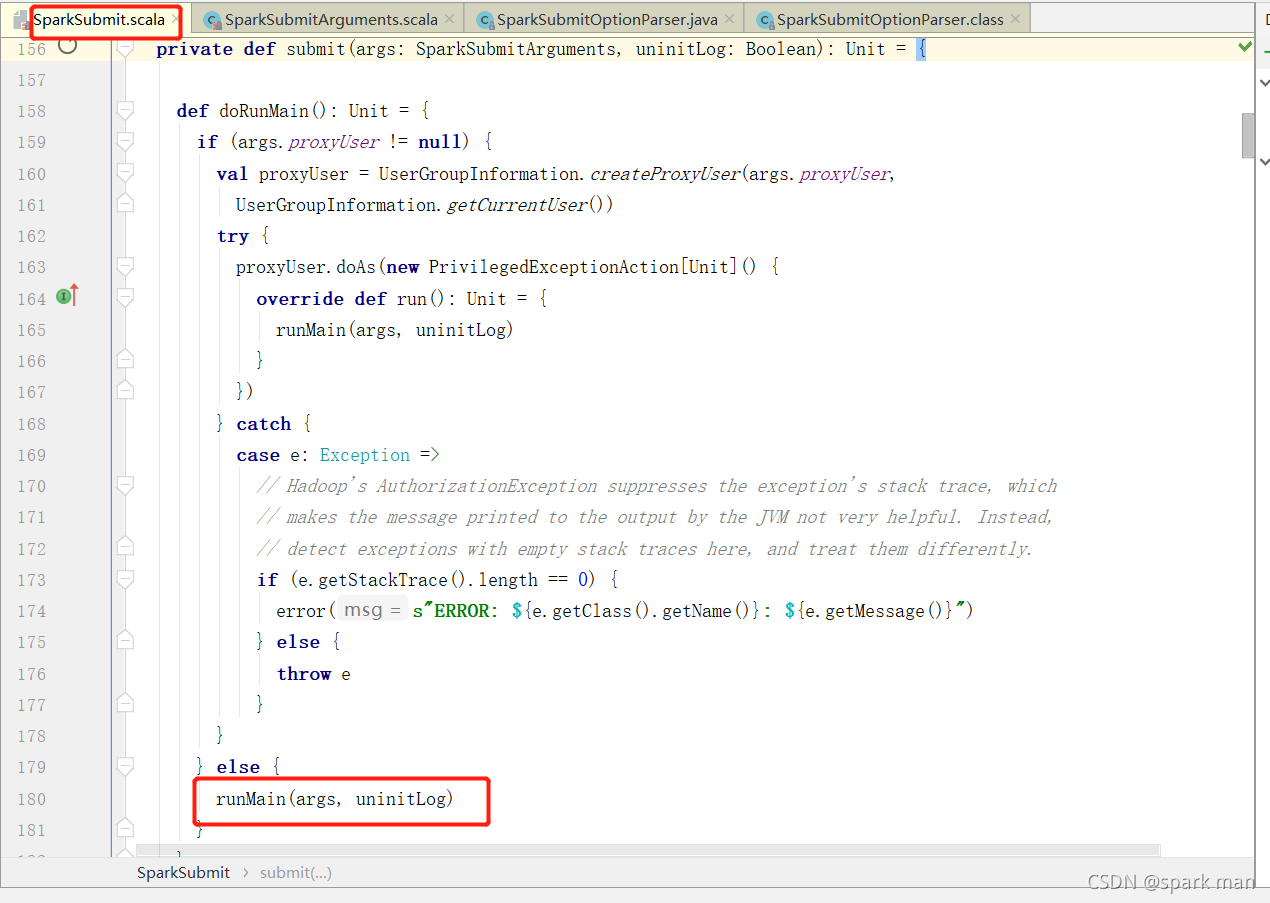Click the class icon on SparkSubmitOptionParser.java tab
This screenshot has height=903, width=1270.
[485, 20]
